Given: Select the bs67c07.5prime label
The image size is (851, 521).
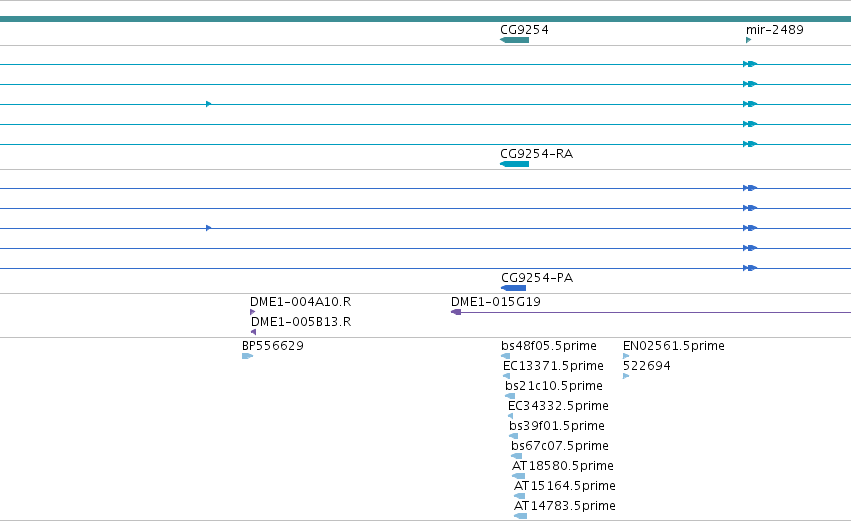Looking at the screenshot, I should 560,446.
